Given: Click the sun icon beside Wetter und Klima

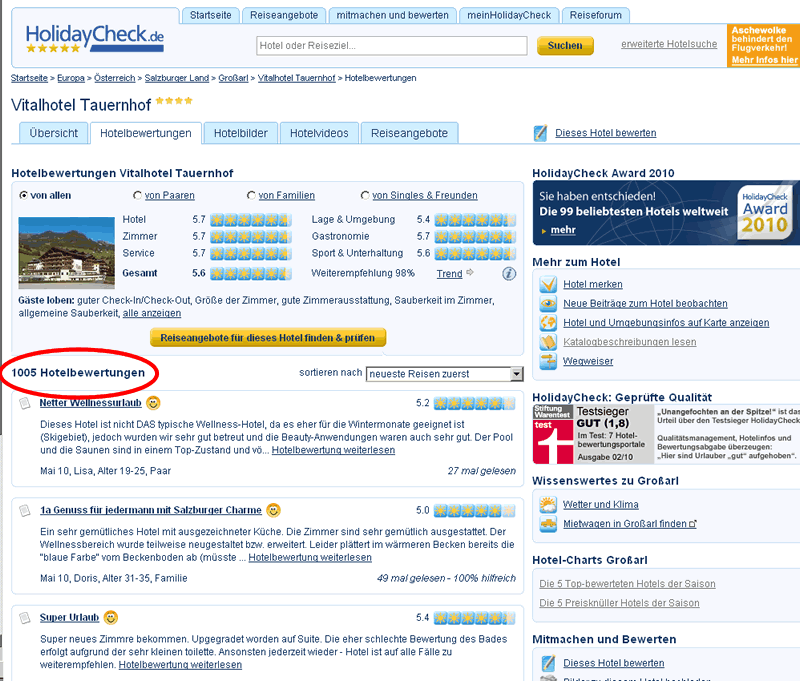Looking at the screenshot, I should pos(548,505).
